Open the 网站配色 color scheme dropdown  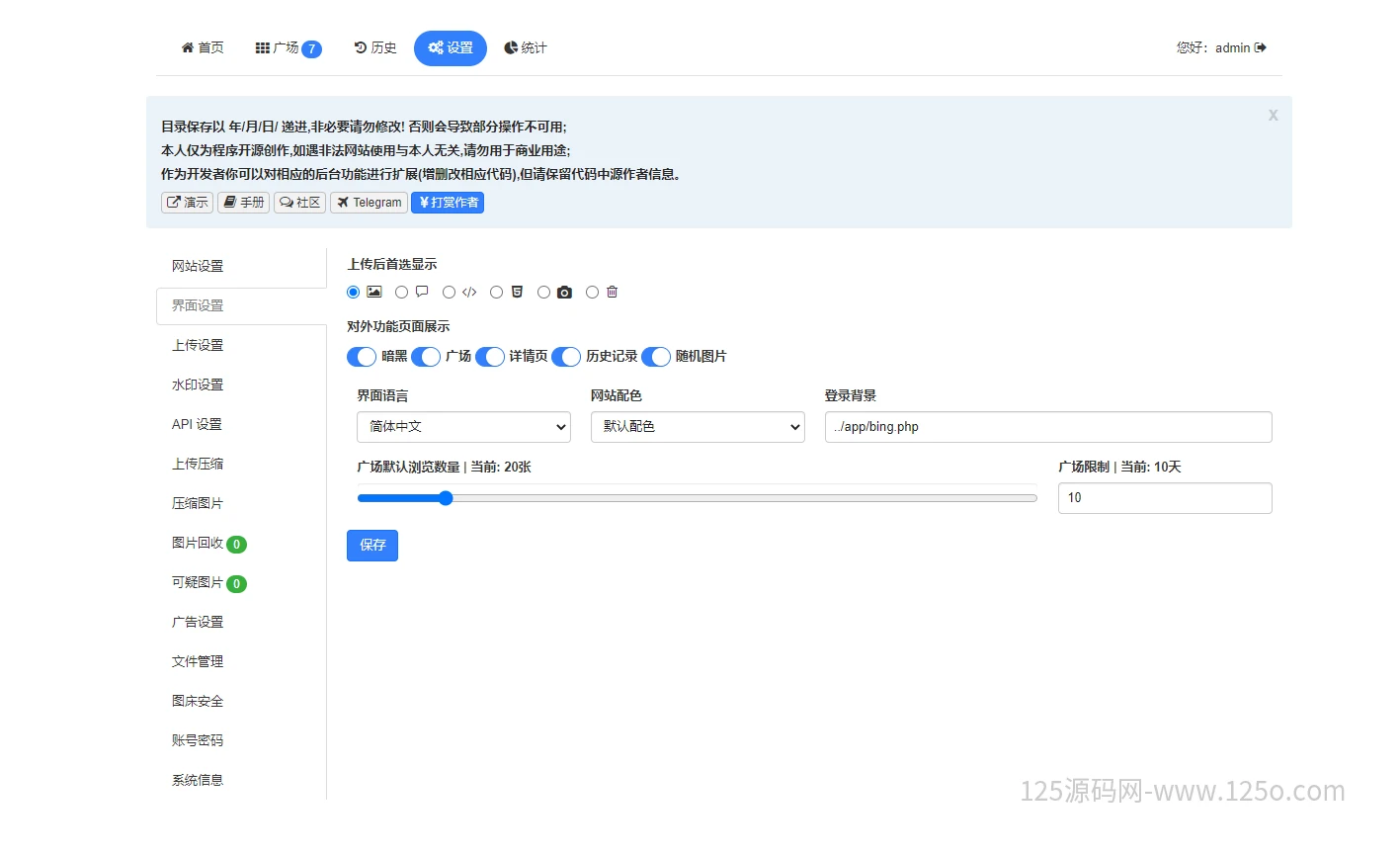coord(698,427)
